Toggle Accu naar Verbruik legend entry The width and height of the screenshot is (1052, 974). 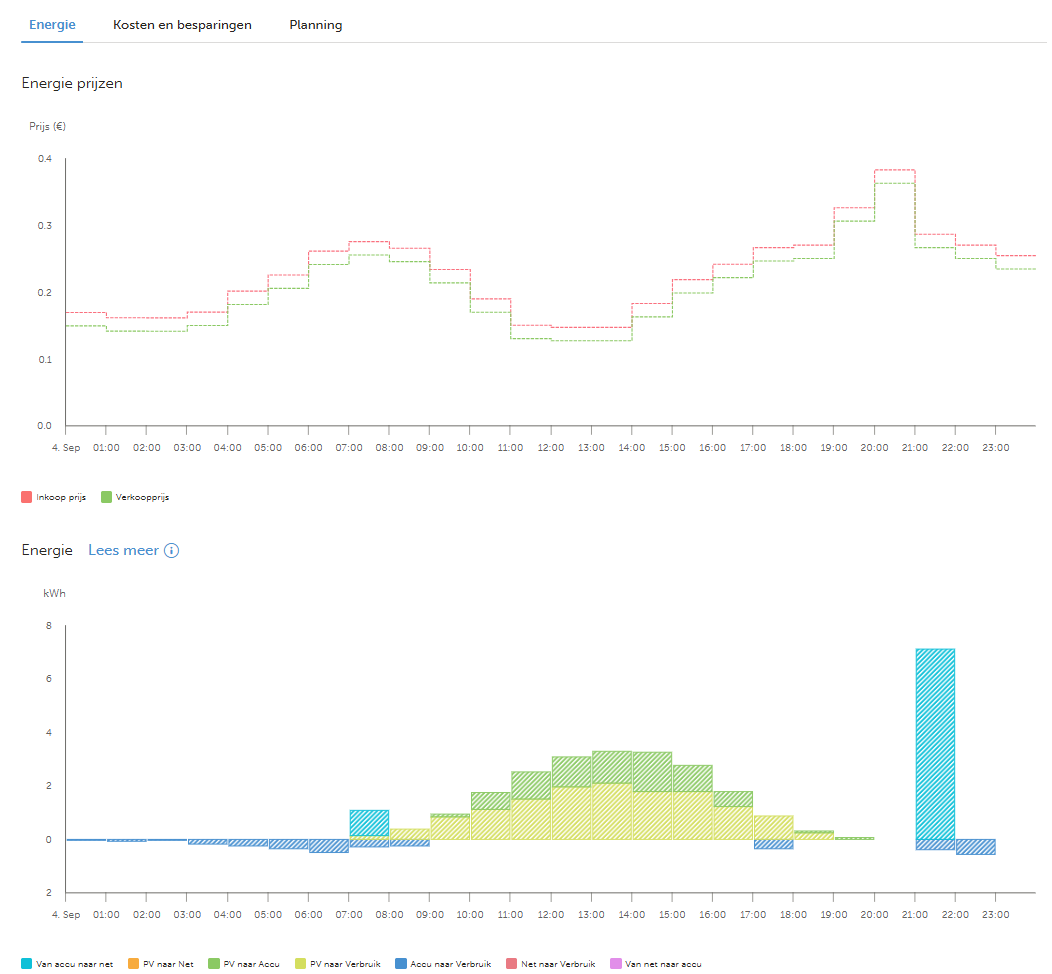[x=443, y=964]
